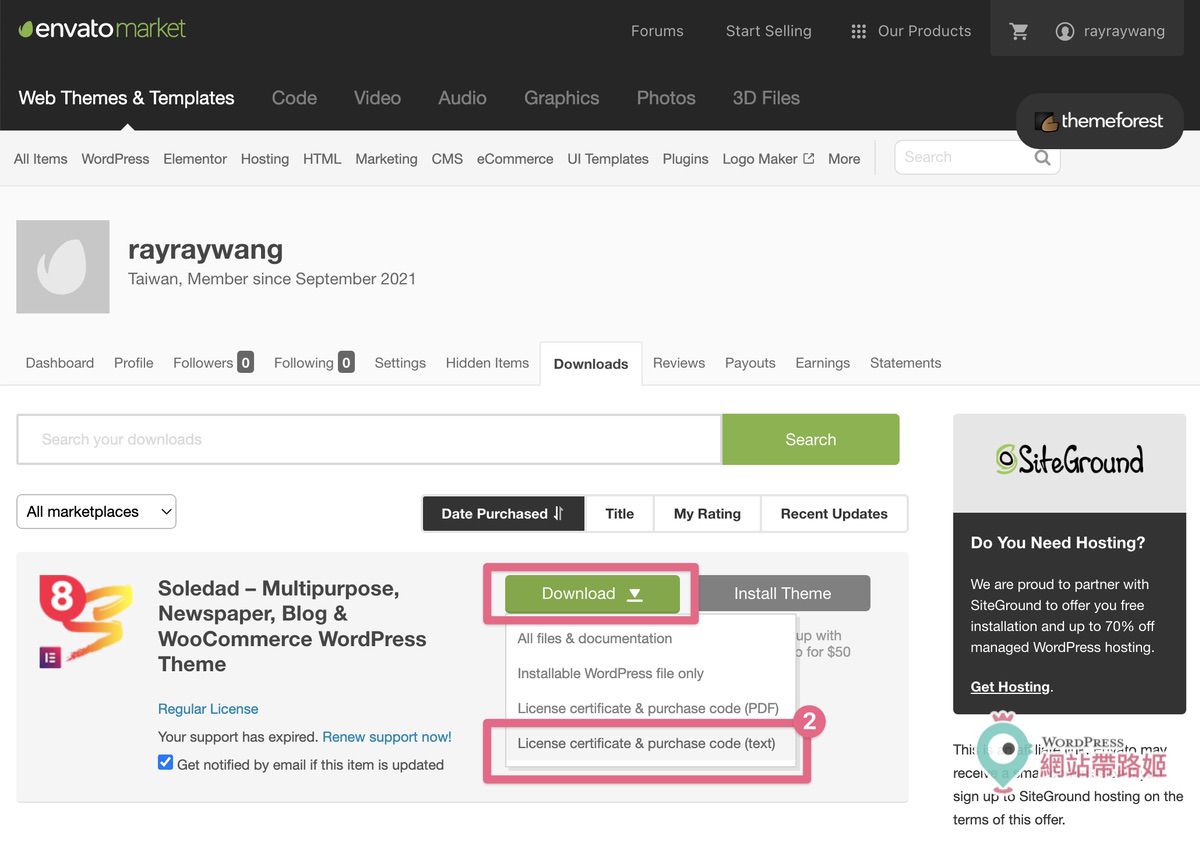Open the Reviews tab
This screenshot has height=846, width=1200.
click(679, 363)
